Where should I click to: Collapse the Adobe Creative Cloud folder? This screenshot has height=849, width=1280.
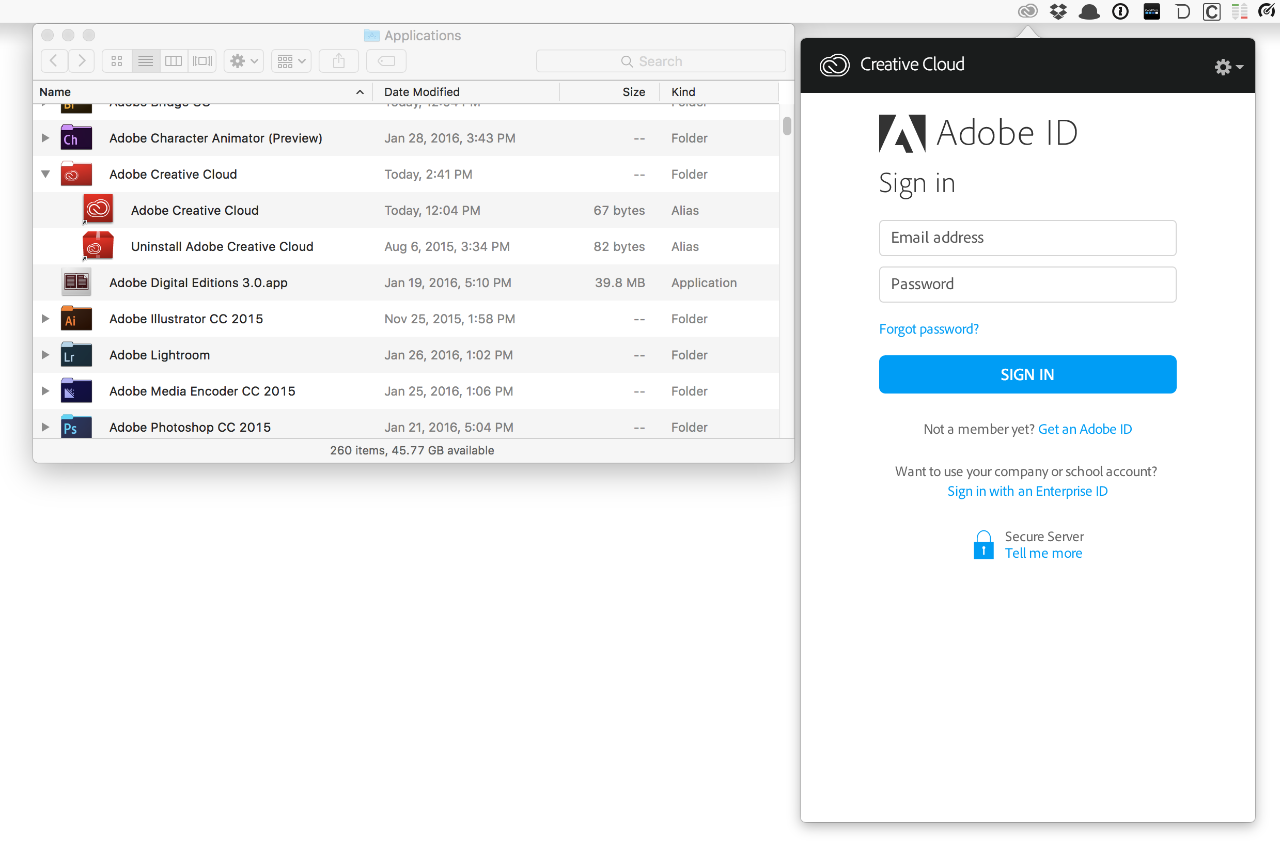coord(45,174)
